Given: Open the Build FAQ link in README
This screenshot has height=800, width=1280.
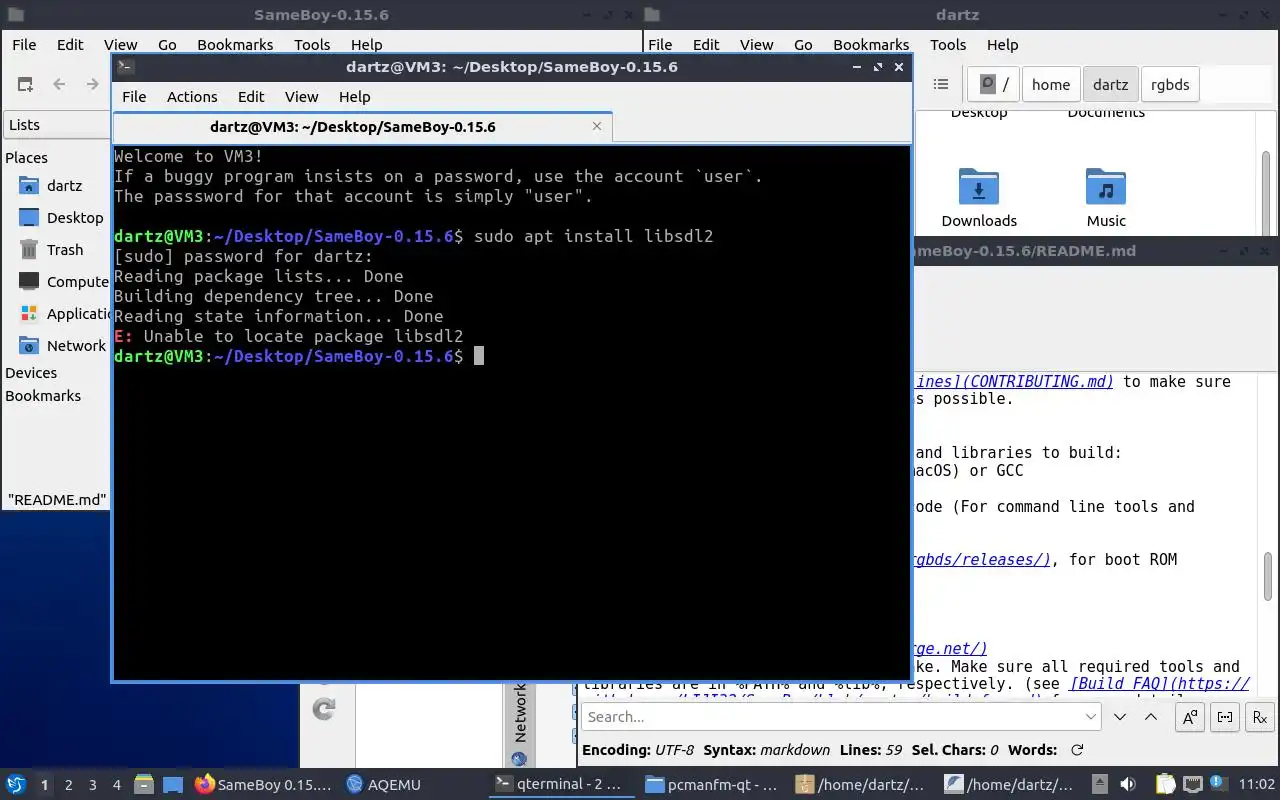Looking at the screenshot, I should point(1159,685).
